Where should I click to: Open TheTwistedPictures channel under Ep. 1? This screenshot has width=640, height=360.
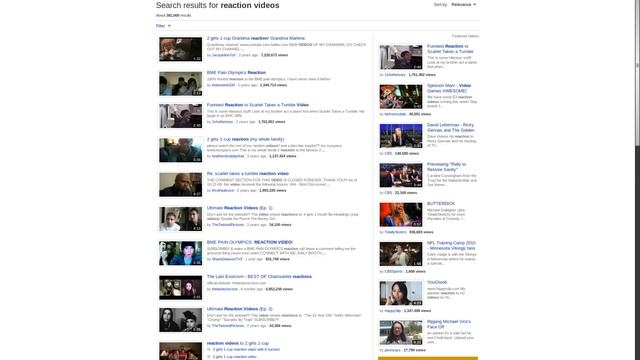pyautogui.click(x=228, y=225)
